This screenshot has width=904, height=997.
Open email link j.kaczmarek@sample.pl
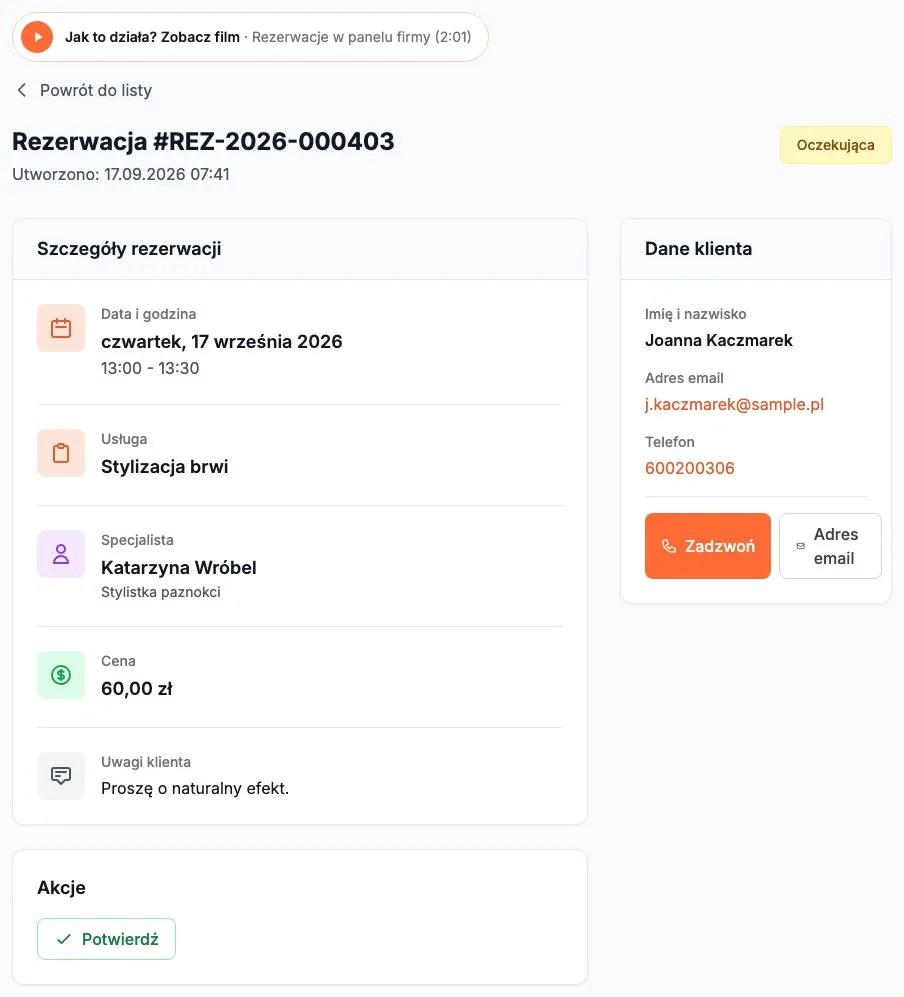(734, 404)
